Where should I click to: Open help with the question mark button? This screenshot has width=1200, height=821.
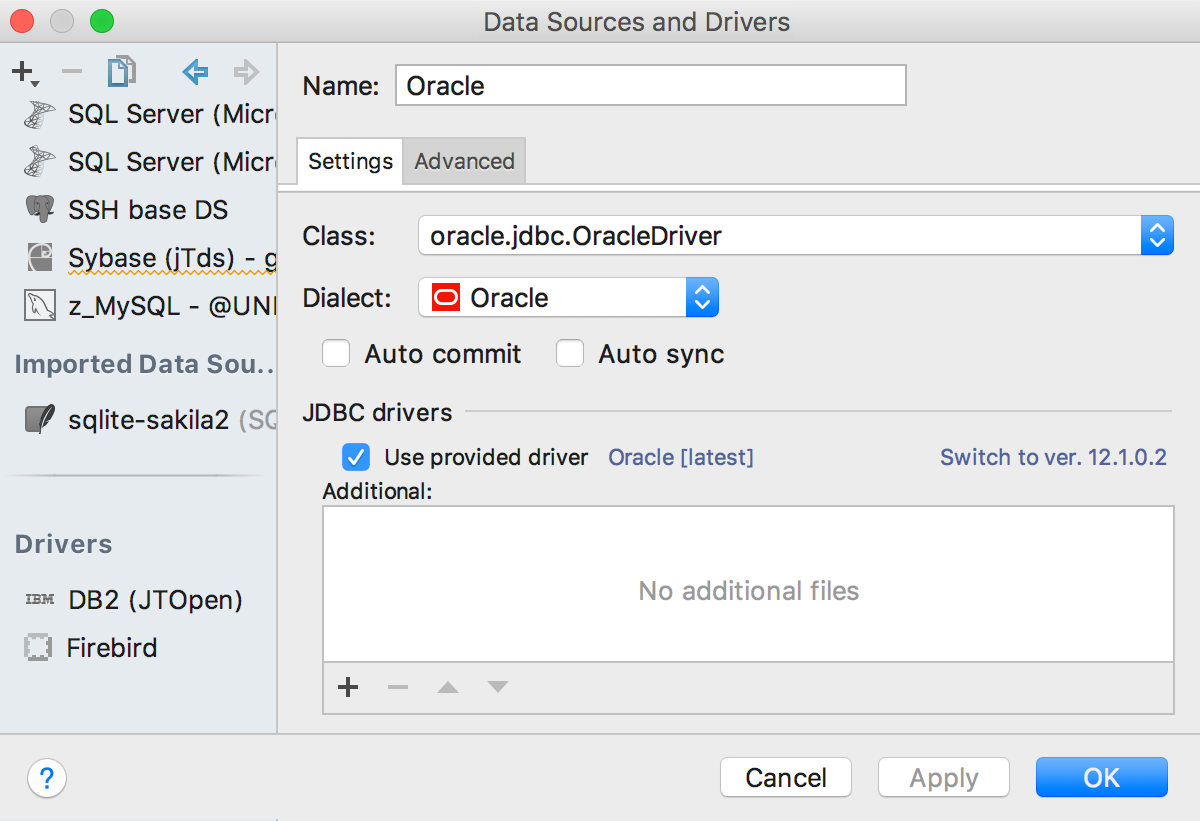click(47, 778)
